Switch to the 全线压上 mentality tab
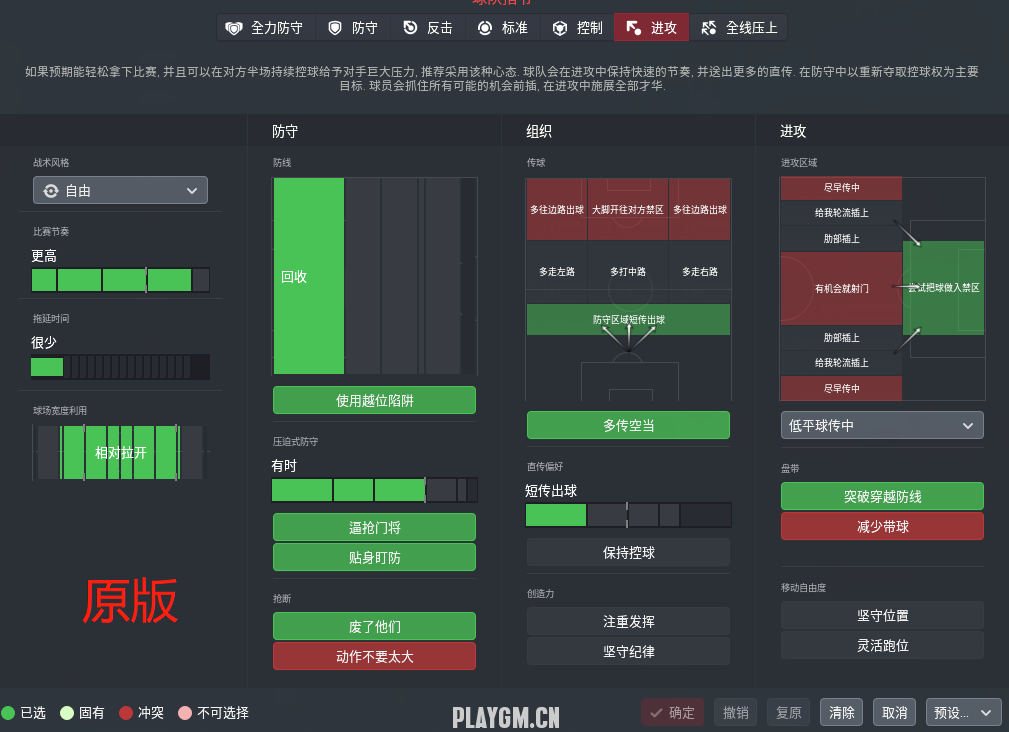 (x=740, y=28)
